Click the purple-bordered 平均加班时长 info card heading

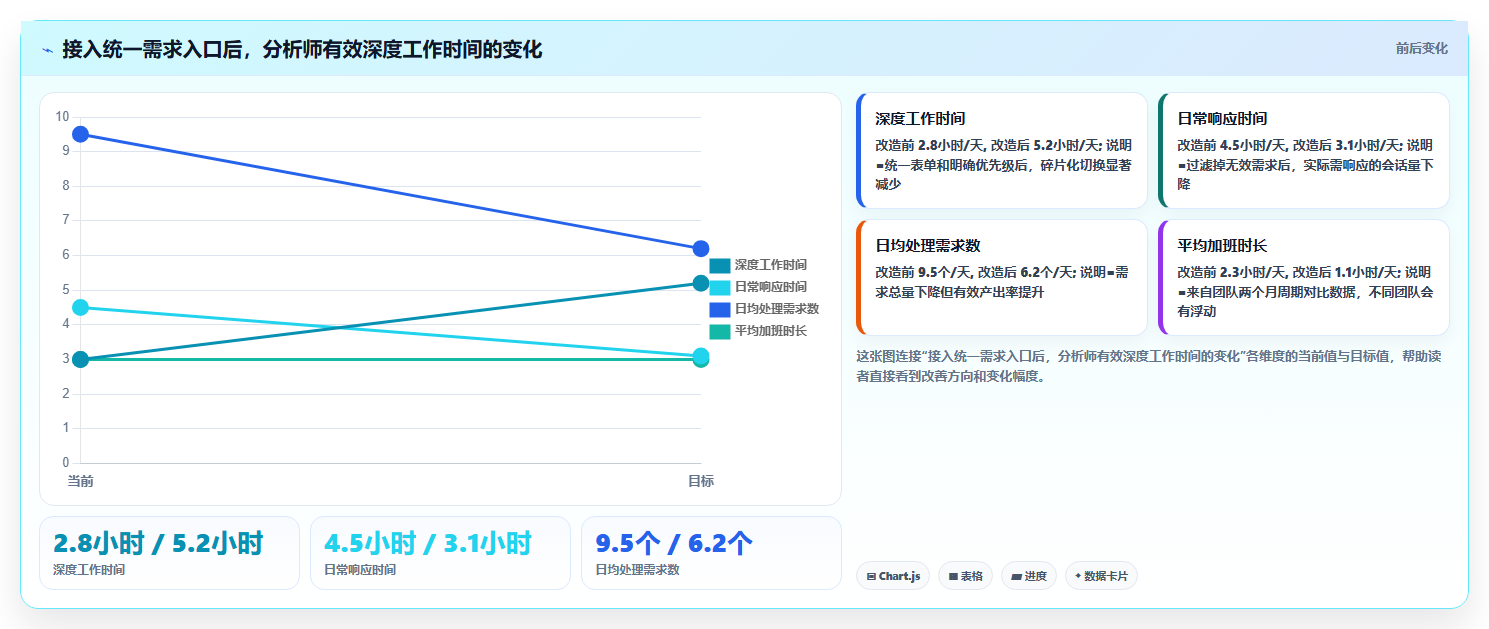(x=1222, y=245)
